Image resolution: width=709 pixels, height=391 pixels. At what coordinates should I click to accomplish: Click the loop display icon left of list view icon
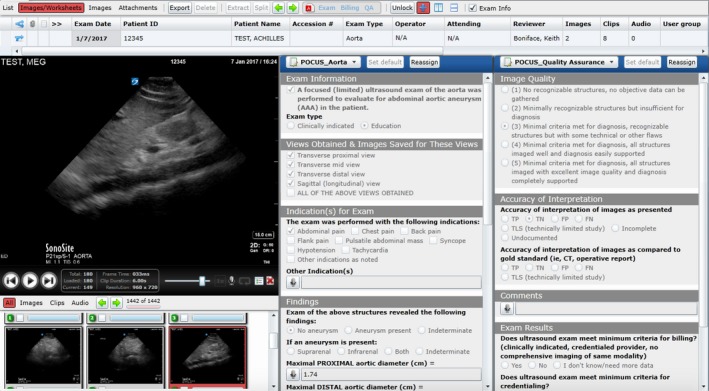click(x=245, y=281)
